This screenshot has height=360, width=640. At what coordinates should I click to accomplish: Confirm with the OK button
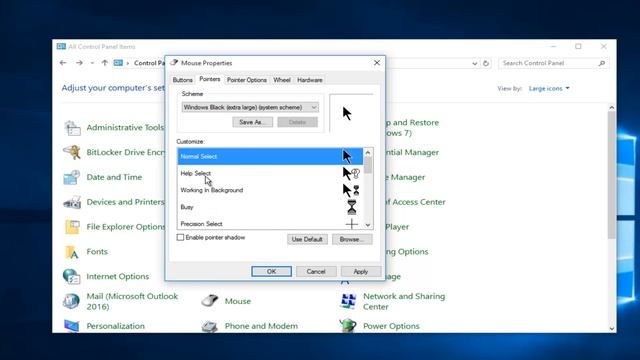tap(271, 271)
